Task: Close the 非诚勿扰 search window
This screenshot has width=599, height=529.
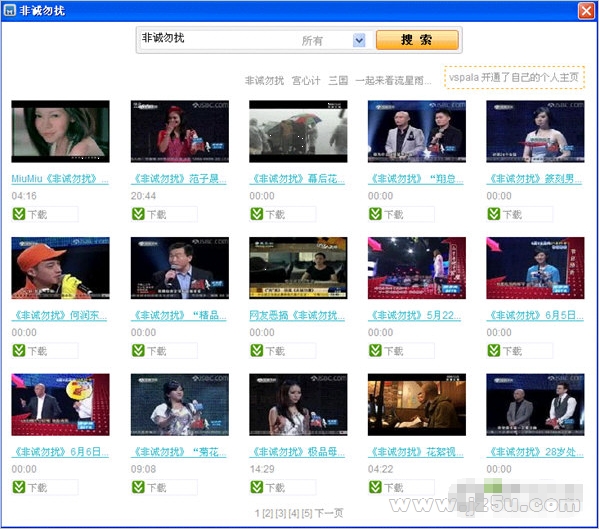Action: [586, 11]
